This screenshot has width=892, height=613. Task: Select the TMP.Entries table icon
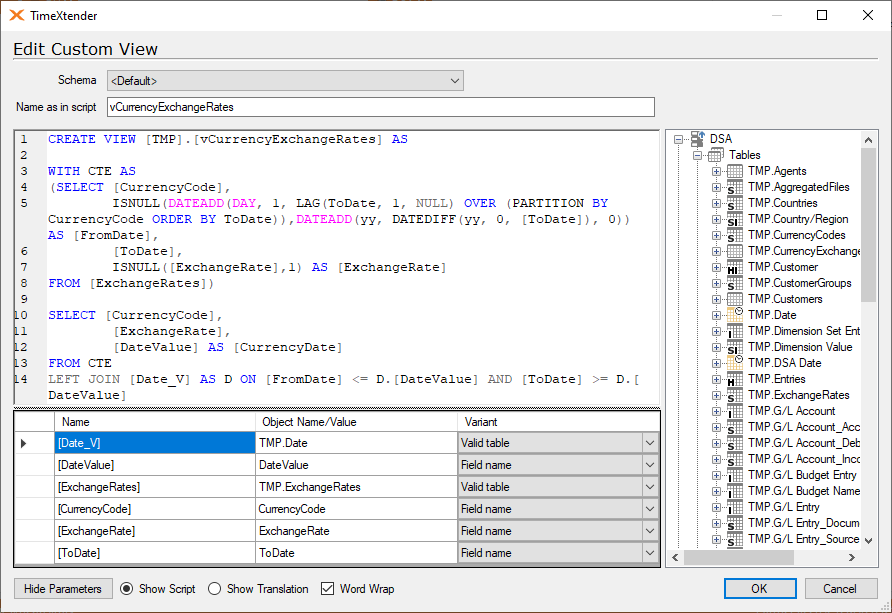735,379
